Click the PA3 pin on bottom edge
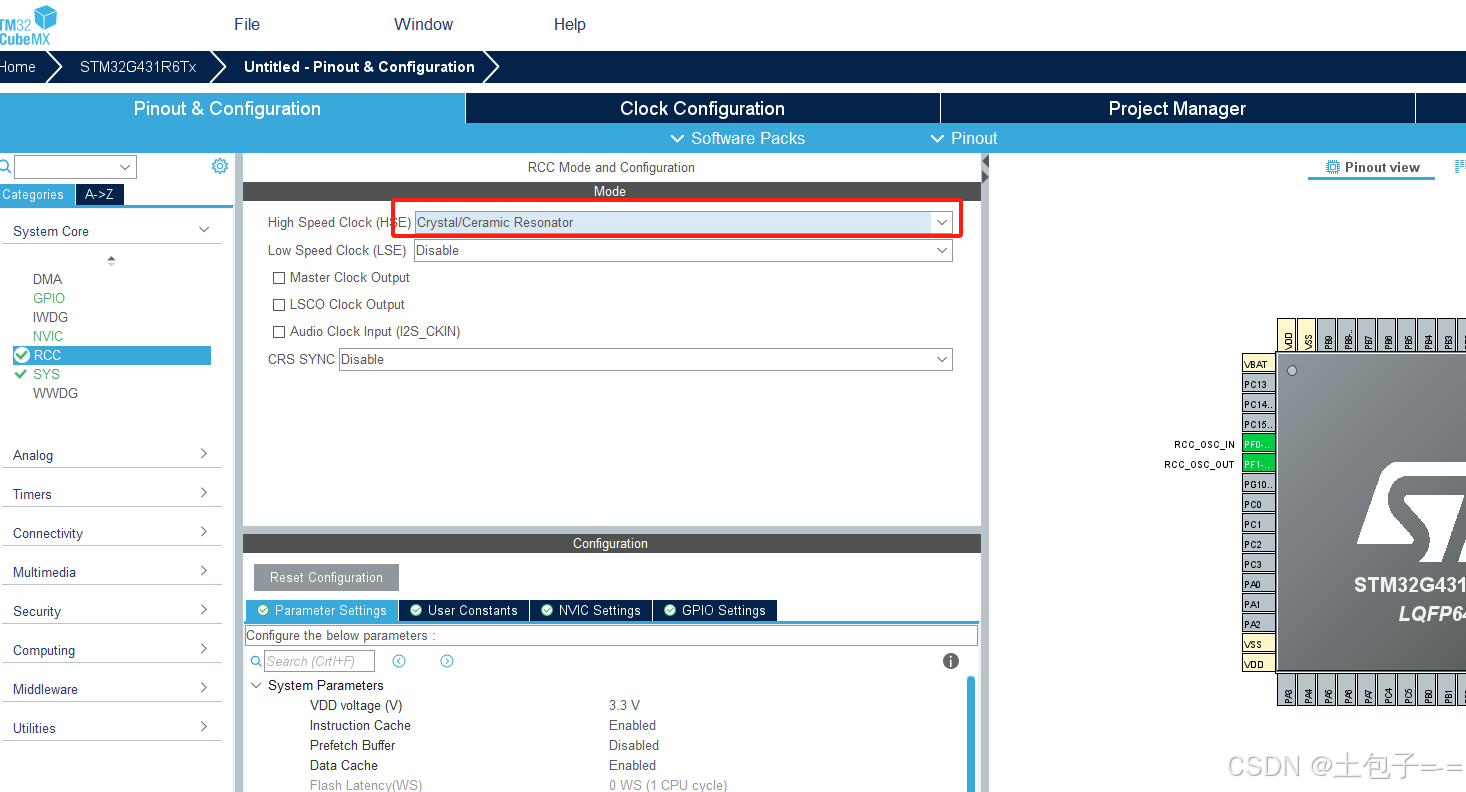The image size is (1466, 792). [x=1288, y=689]
